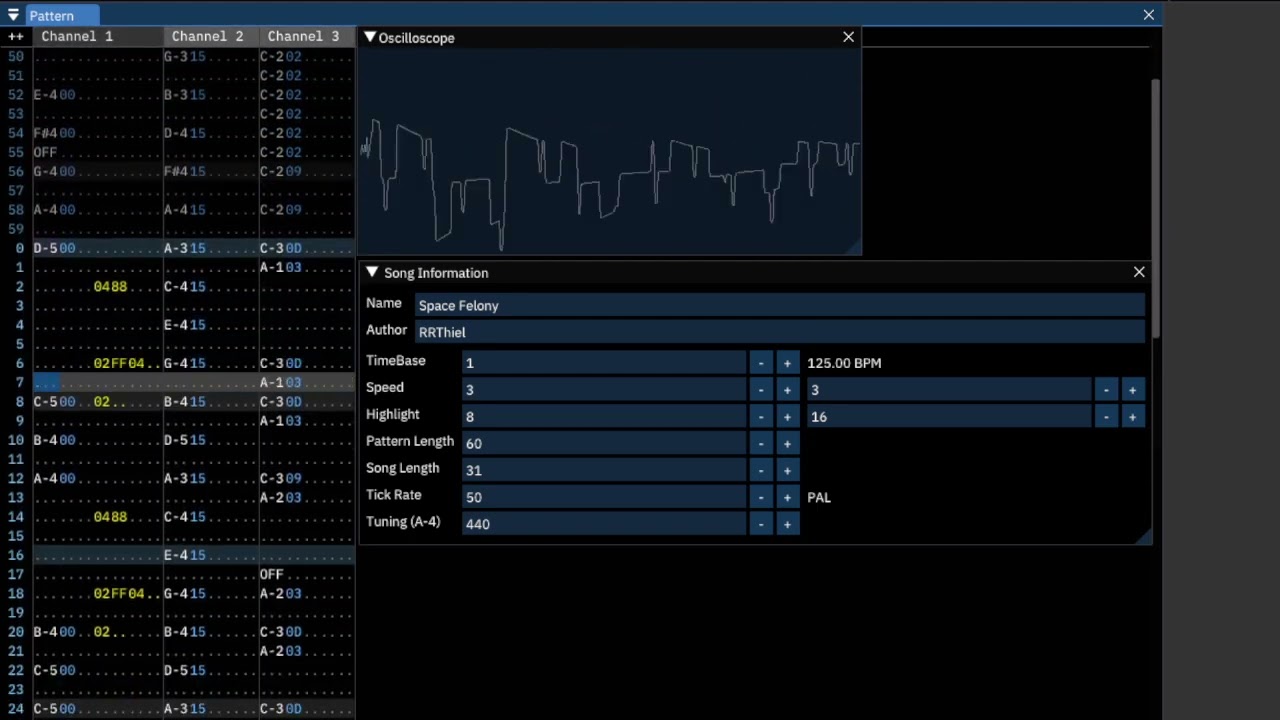Increase Tuning (A-4) value
This screenshot has width=1280, height=720.
pos(787,524)
